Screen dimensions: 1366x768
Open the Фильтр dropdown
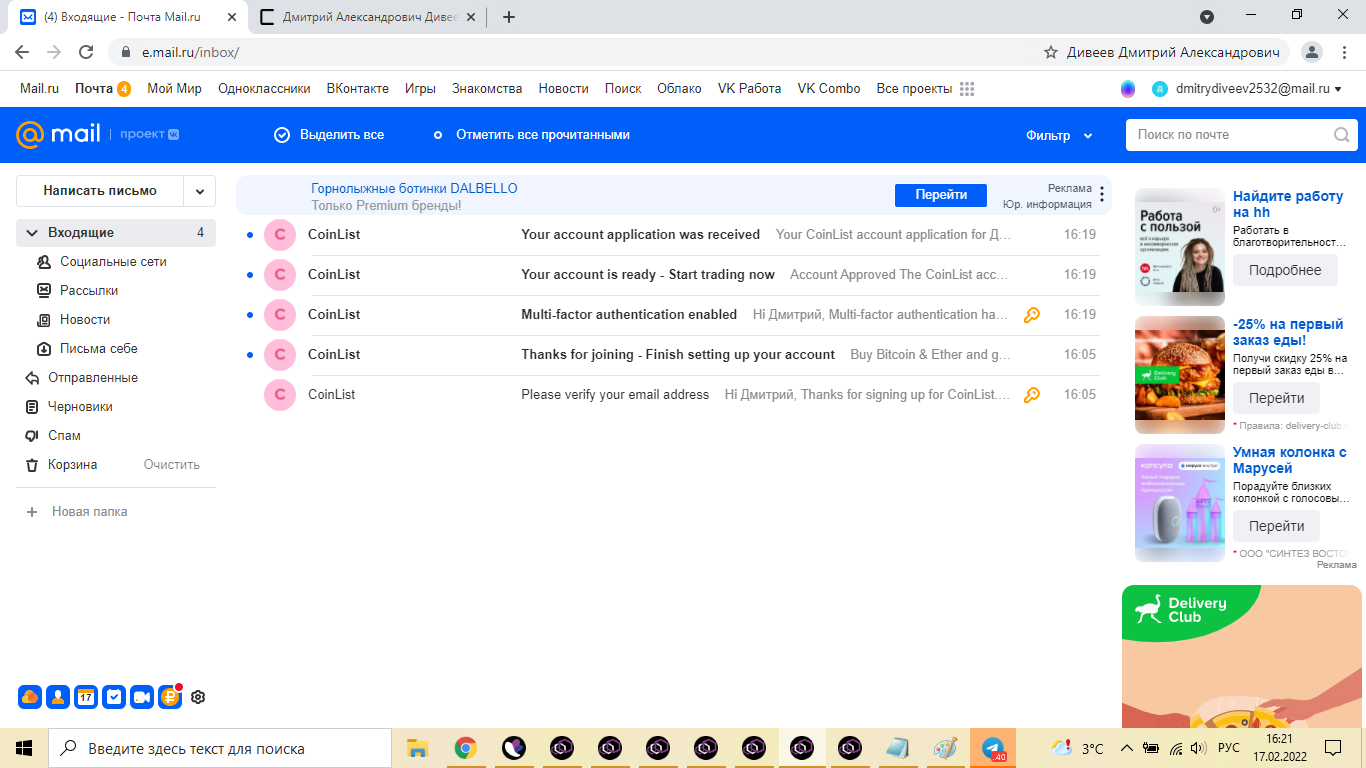pyautogui.click(x=1059, y=135)
